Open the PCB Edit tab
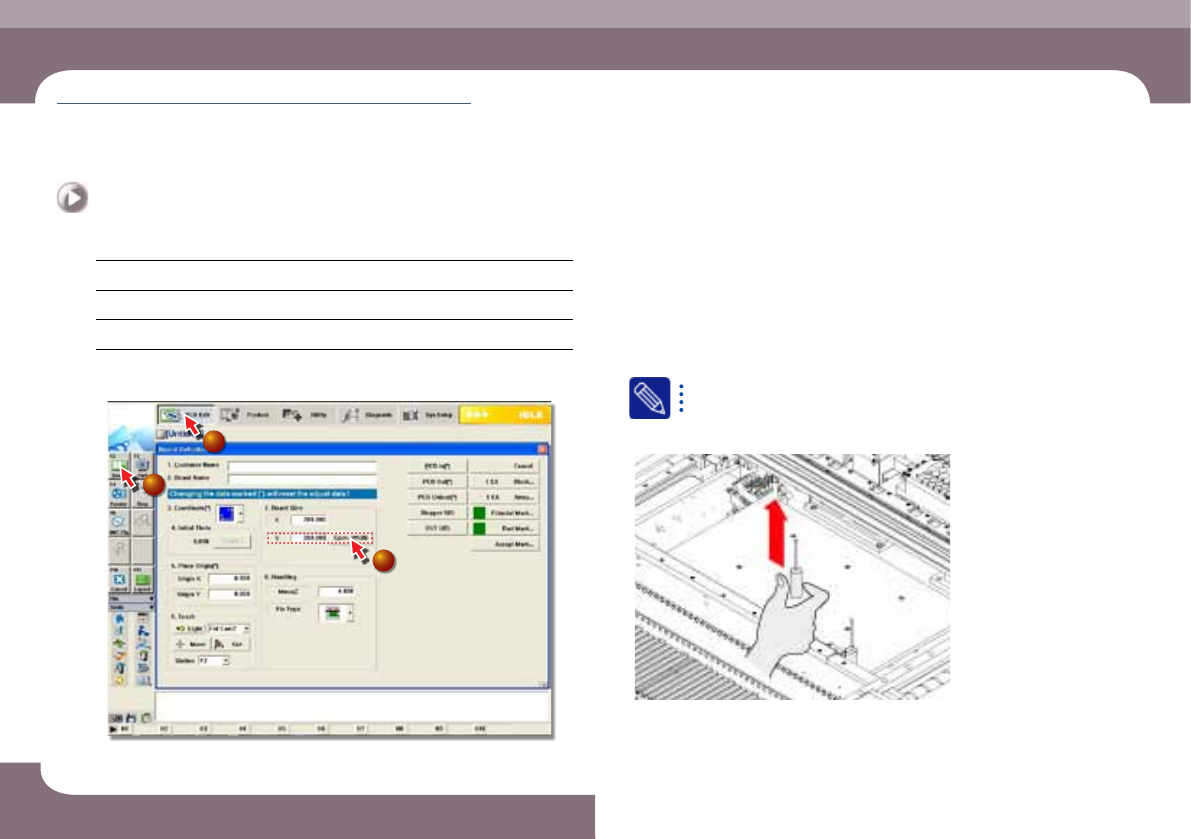The width and height of the screenshot is (1191, 839). tap(187, 415)
